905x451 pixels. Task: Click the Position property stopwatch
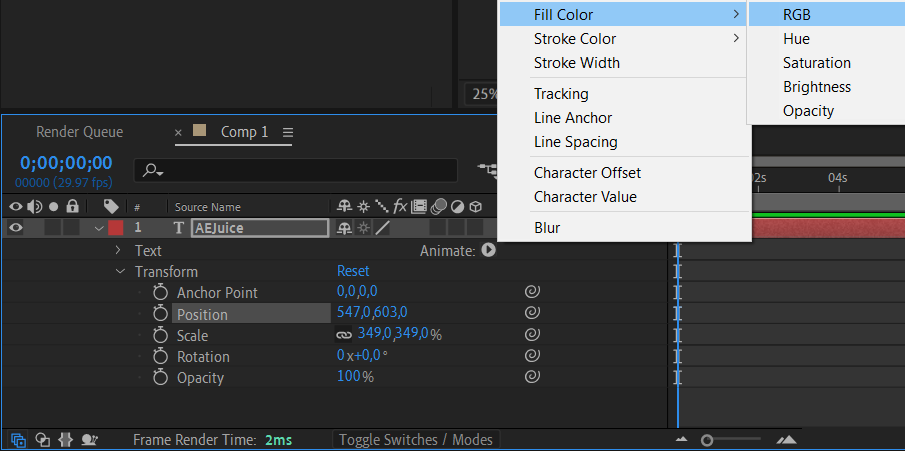(160, 314)
